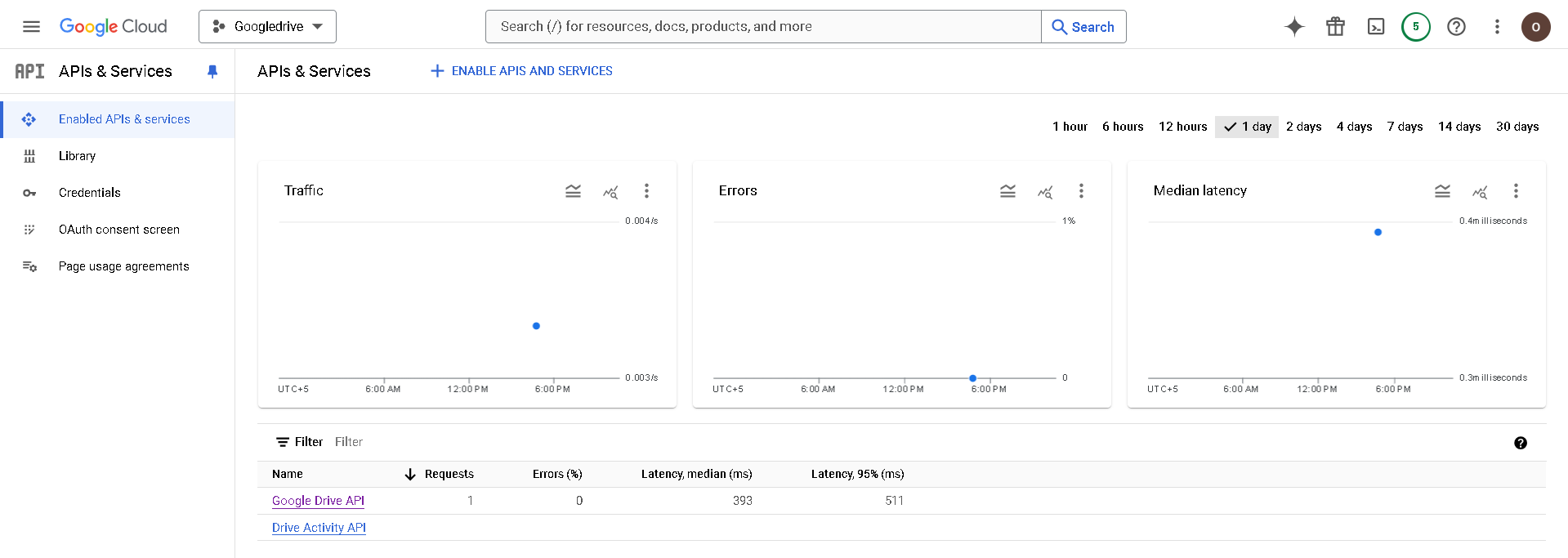1568x558 pixels.
Task: Open the free trial gift icon
Action: [x=1335, y=27]
